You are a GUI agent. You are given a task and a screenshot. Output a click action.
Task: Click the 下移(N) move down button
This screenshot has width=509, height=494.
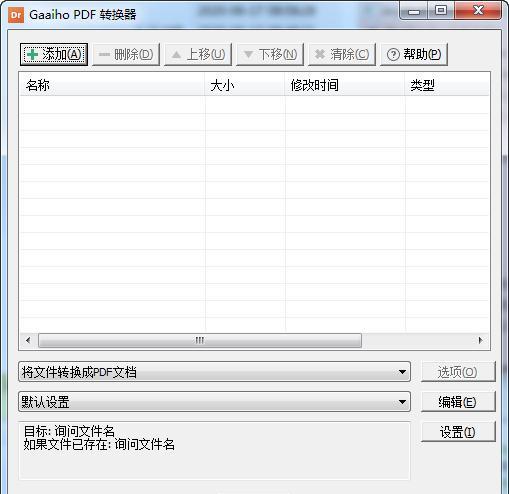pos(270,54)
